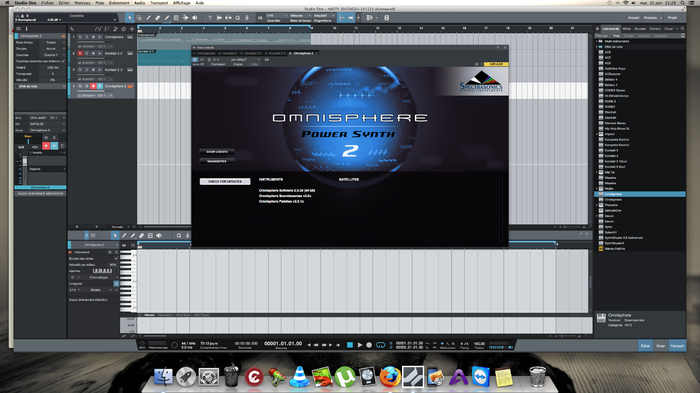Switch to the Effets tab in the browser
The width and height of the screenshot is (700, 393).
(x=627, y=29)
